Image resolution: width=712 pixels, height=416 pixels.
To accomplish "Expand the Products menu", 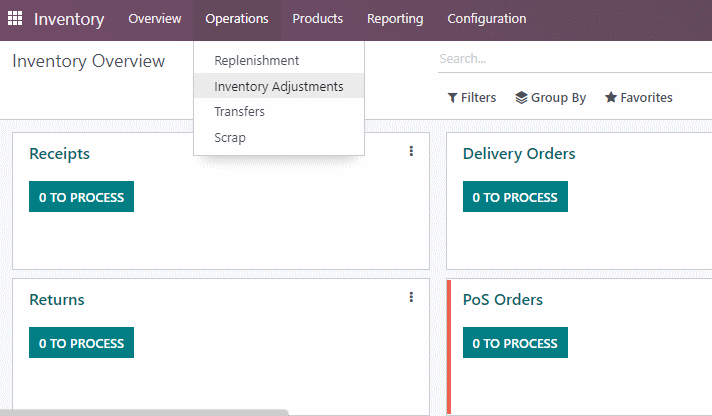I will pos(317,19).
